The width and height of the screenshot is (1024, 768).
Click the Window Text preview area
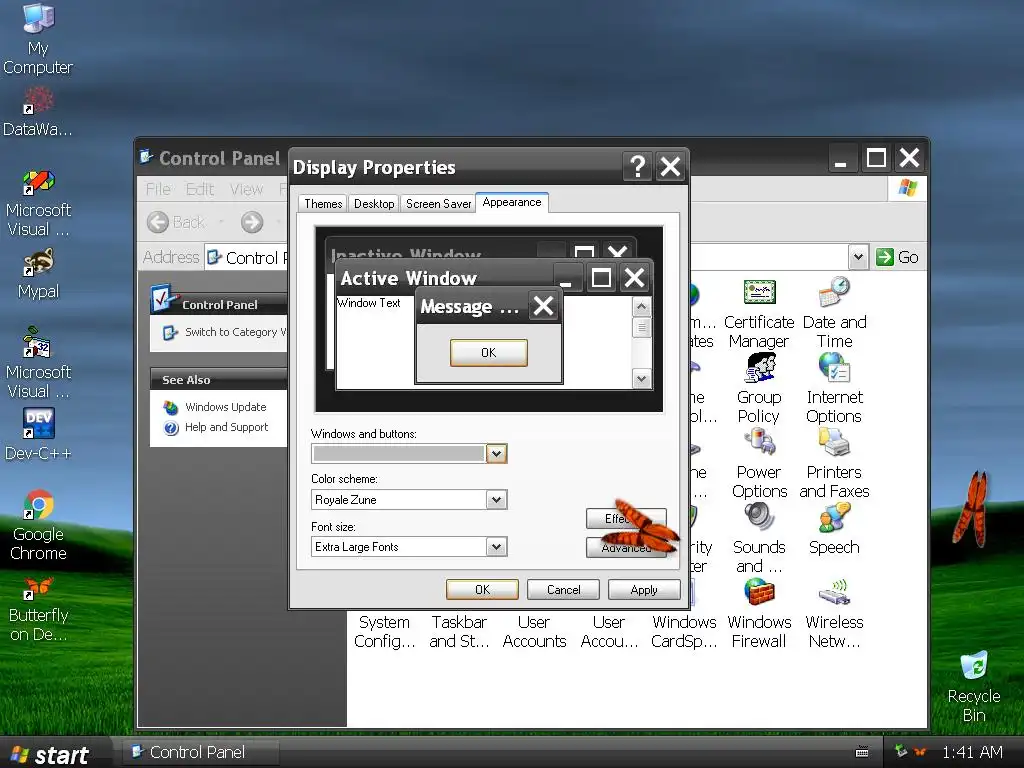(369, 303)
